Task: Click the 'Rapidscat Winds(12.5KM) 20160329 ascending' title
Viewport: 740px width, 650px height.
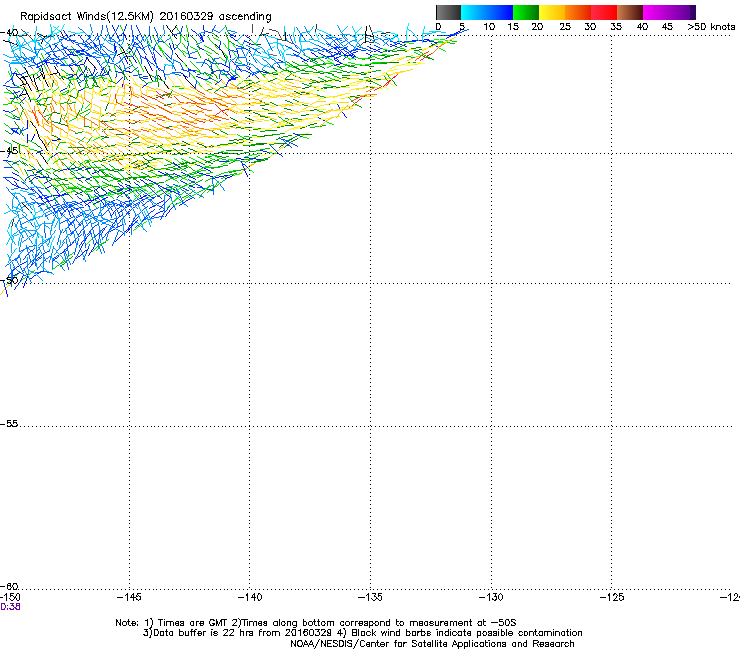Action: [x=146, y=17]
